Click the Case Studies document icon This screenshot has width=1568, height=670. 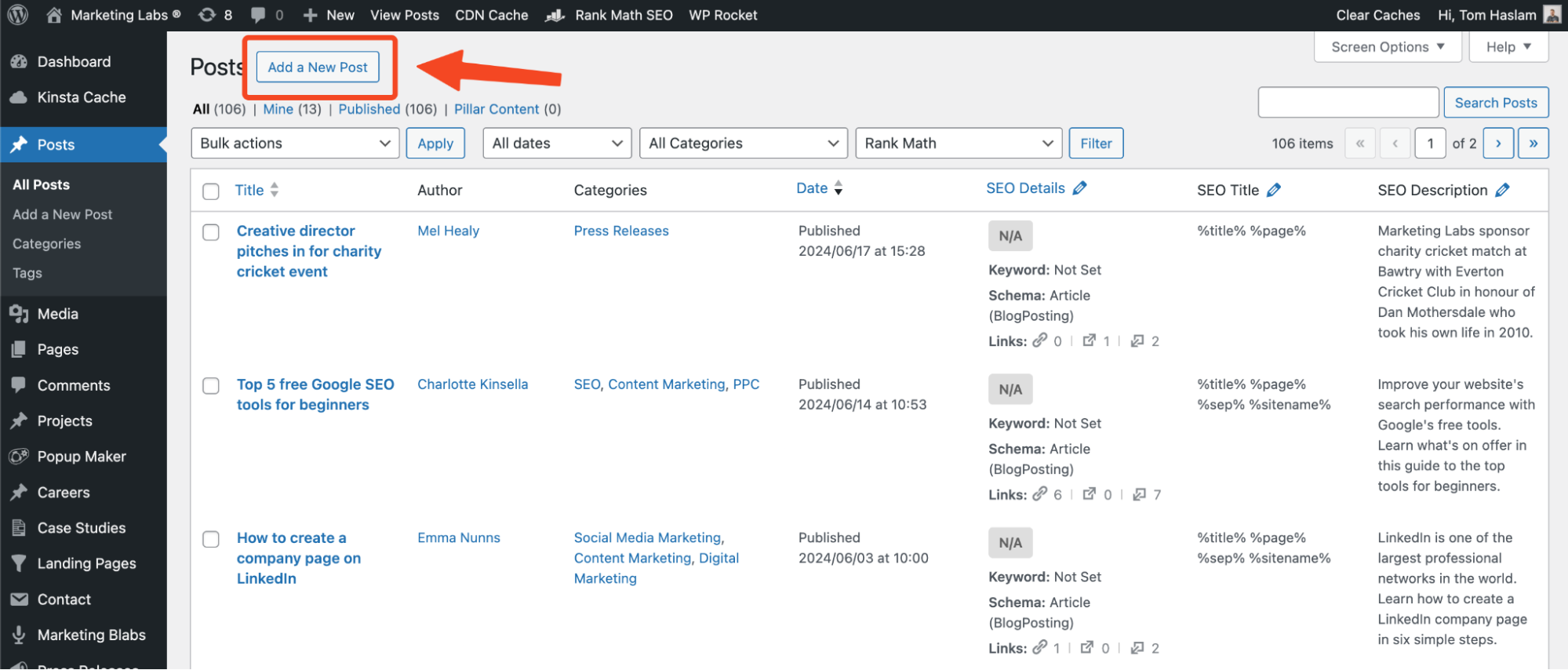[x=19, y=528]
